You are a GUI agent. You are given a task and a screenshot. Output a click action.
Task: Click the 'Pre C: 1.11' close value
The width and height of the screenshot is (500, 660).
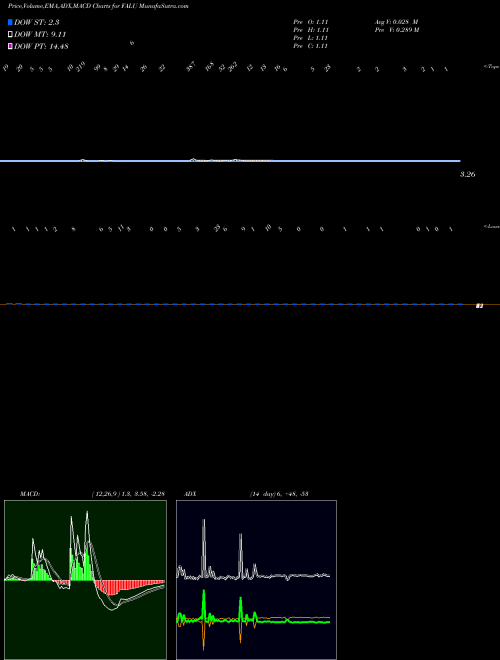[311, 46]
